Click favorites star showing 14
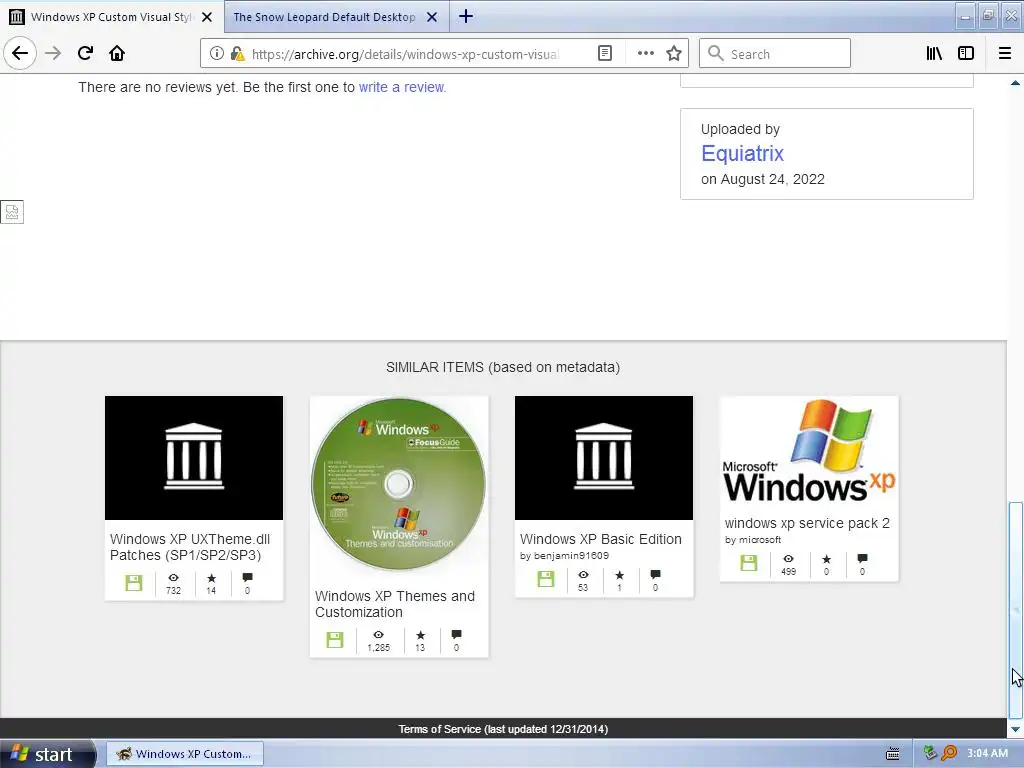Viewport: 1024px width, 768px height. [211, 578]
